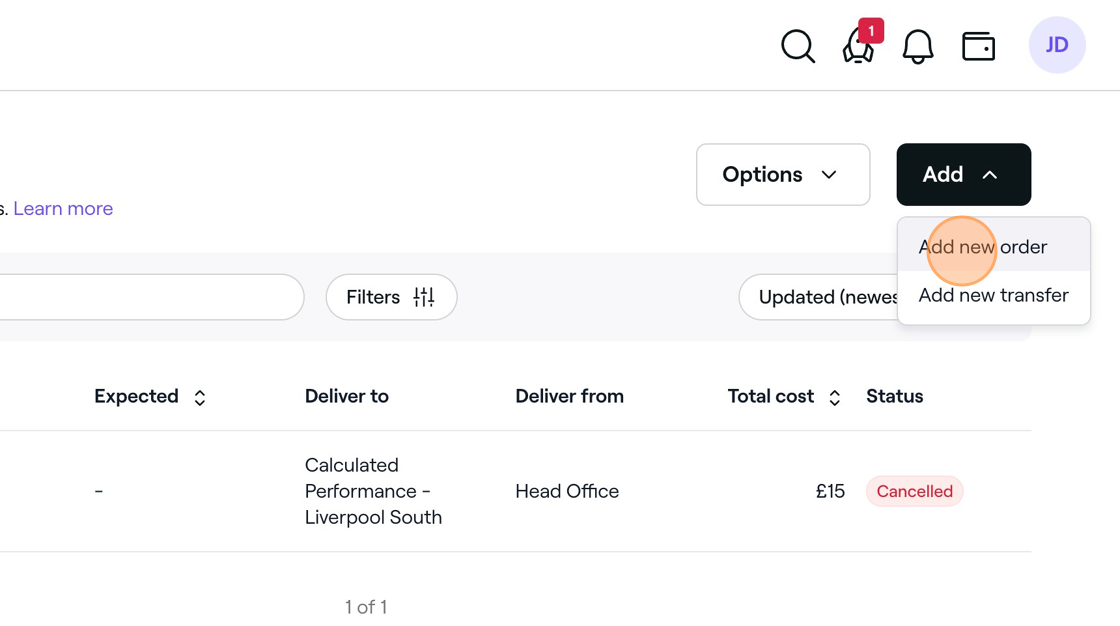Select the Cancelled status badge
The height and width of the screenshot is (626, 1120).
click(914, 492)
